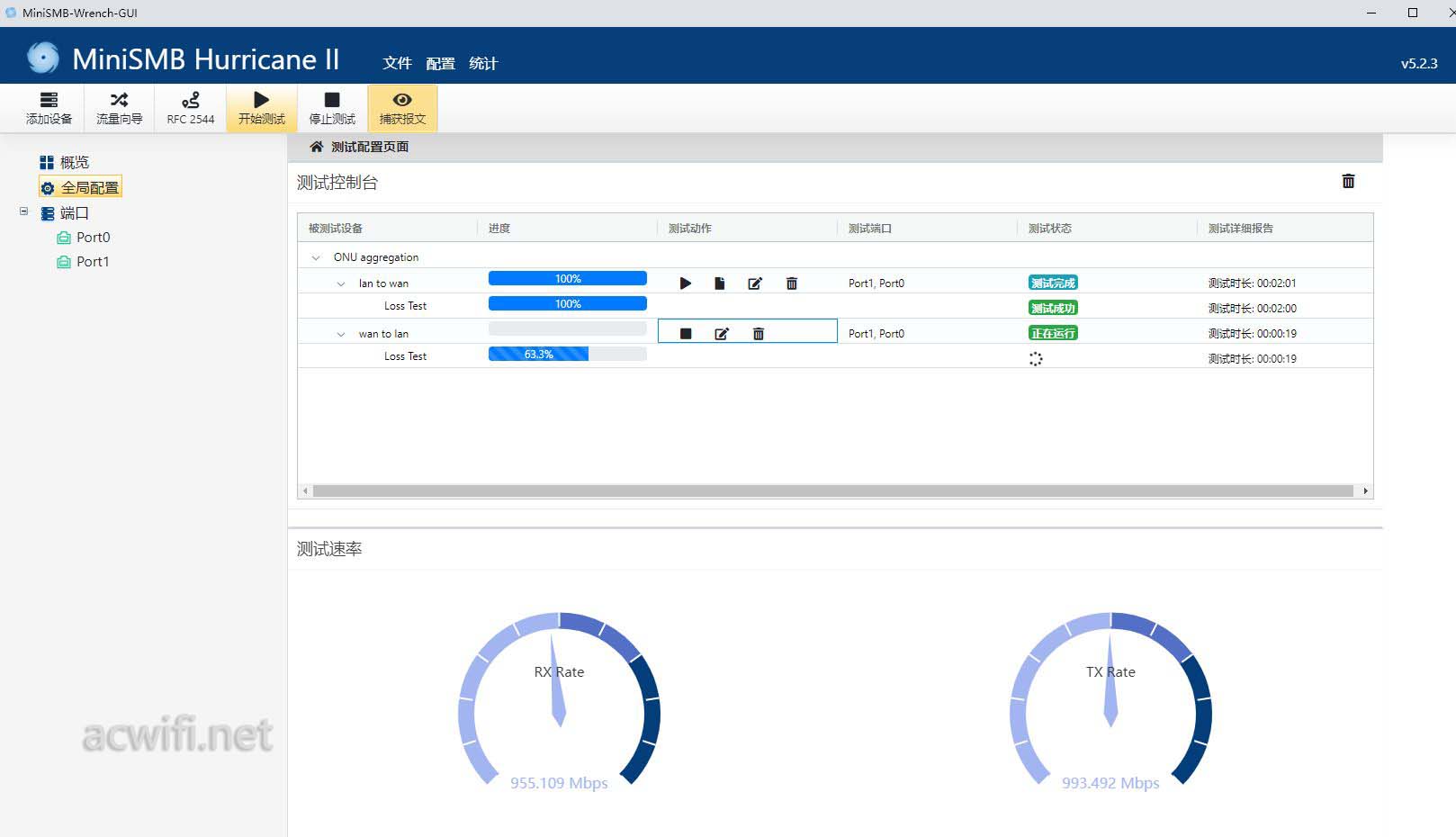Image resolution: width=1456 pixels, height=837 pixels.
Task: Click Port1, Port0 in wan to lan row
Action: [x=876, y=334]
